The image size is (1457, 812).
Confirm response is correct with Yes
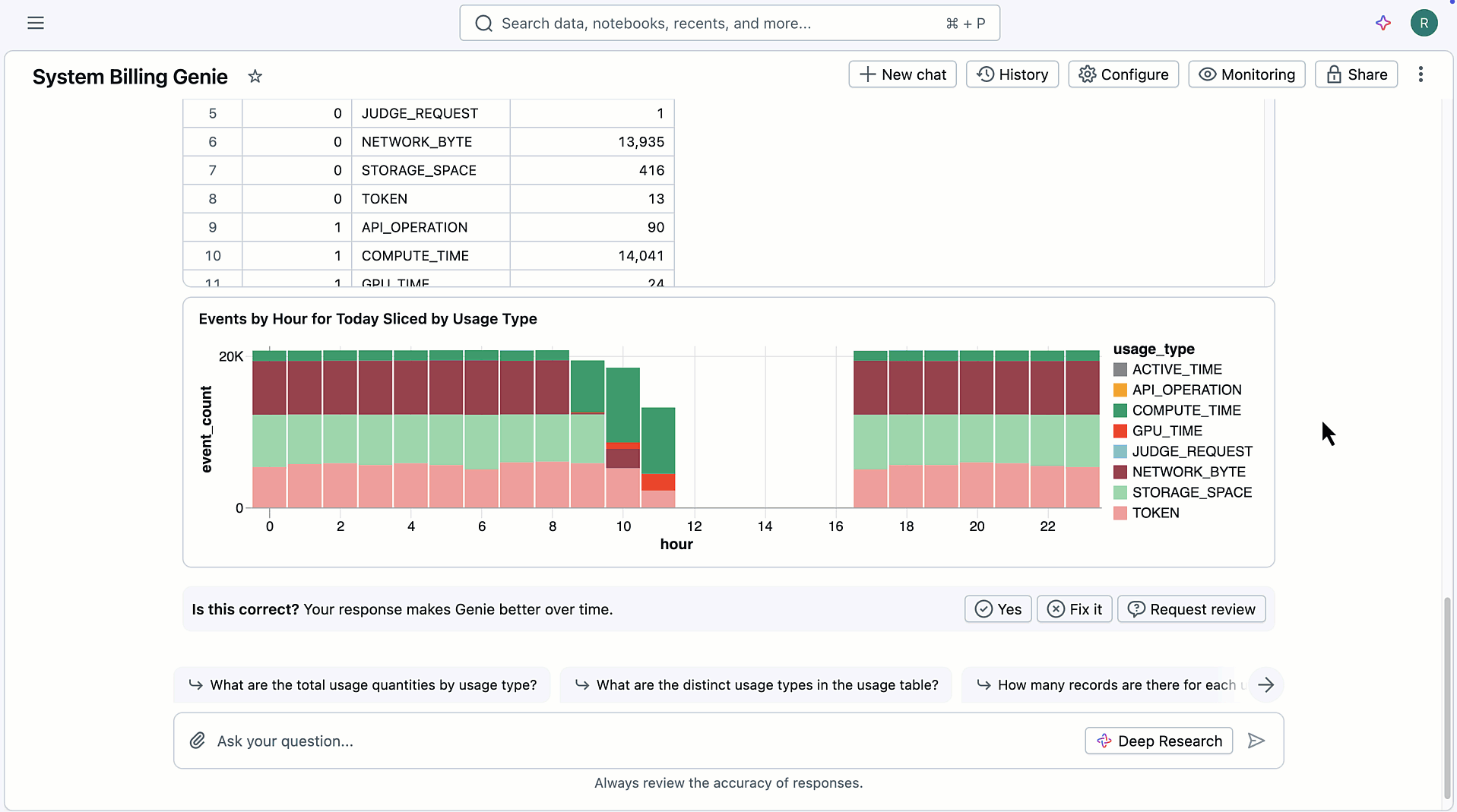[997, 609]
